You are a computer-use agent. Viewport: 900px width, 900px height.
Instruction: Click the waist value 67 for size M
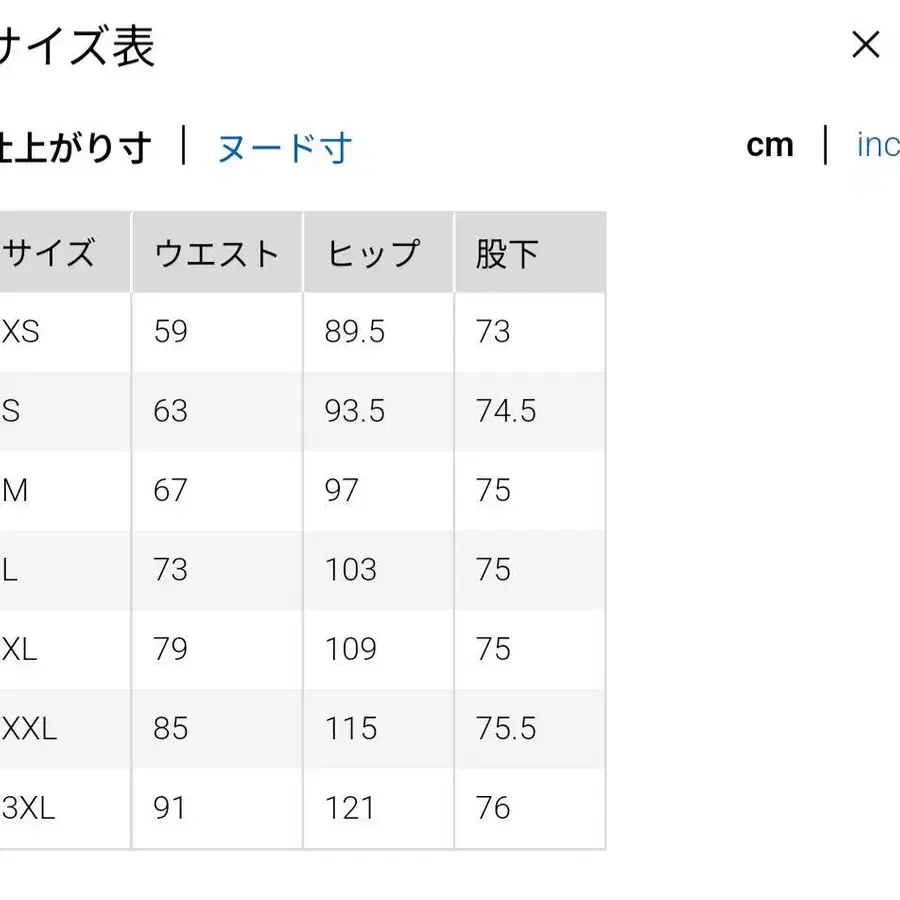click(171, 490)
